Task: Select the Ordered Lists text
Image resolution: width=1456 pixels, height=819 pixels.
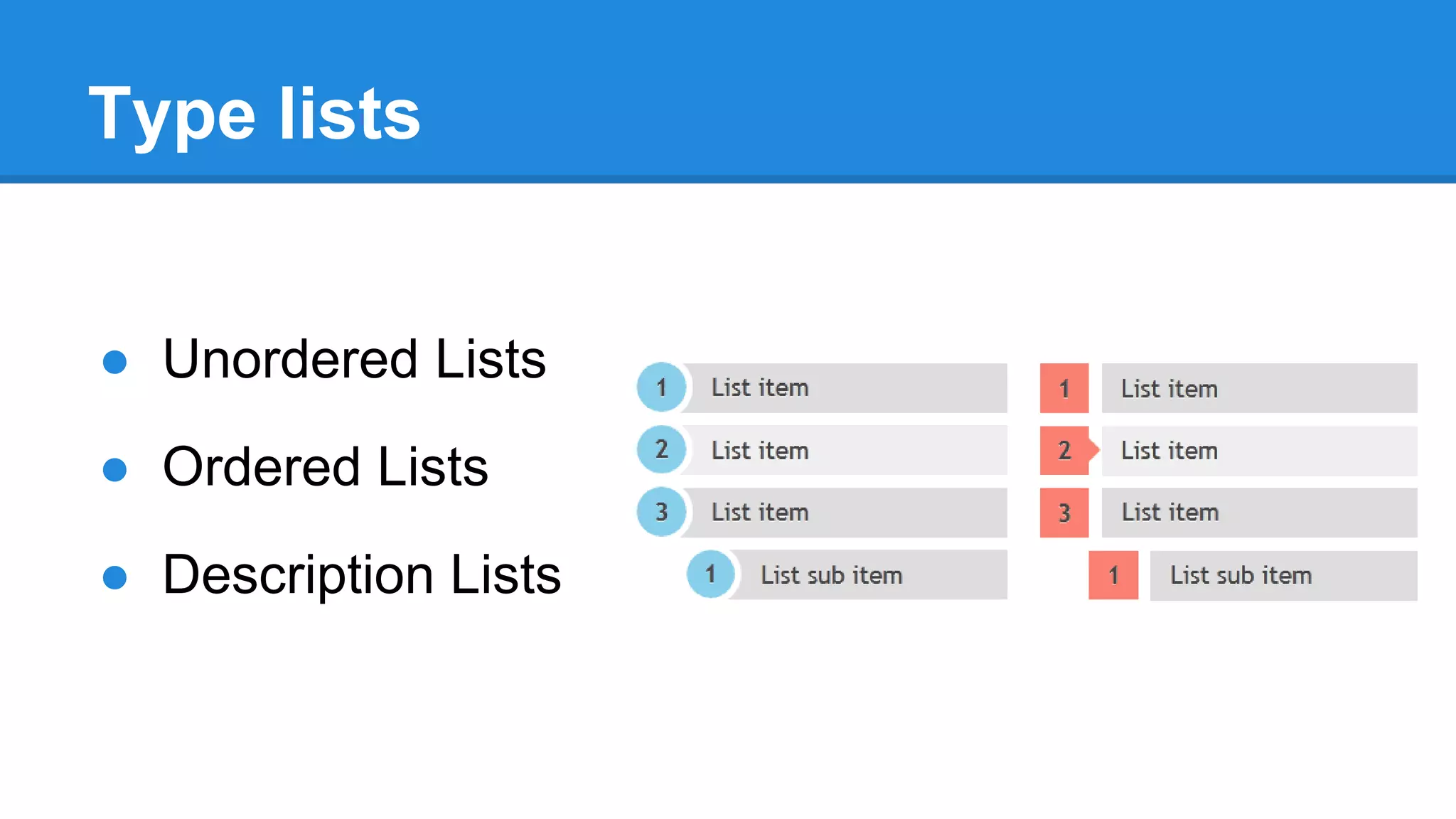Action: pyautogui.click(x=325, y=467)
